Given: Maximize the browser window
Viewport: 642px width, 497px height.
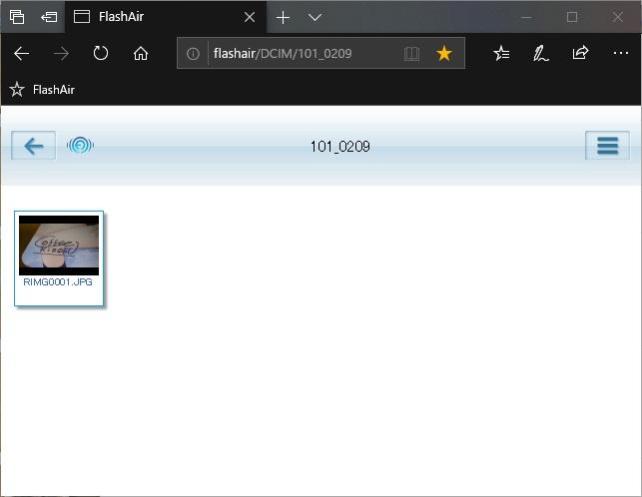Looking at the screenshot, I should [572, 17].
